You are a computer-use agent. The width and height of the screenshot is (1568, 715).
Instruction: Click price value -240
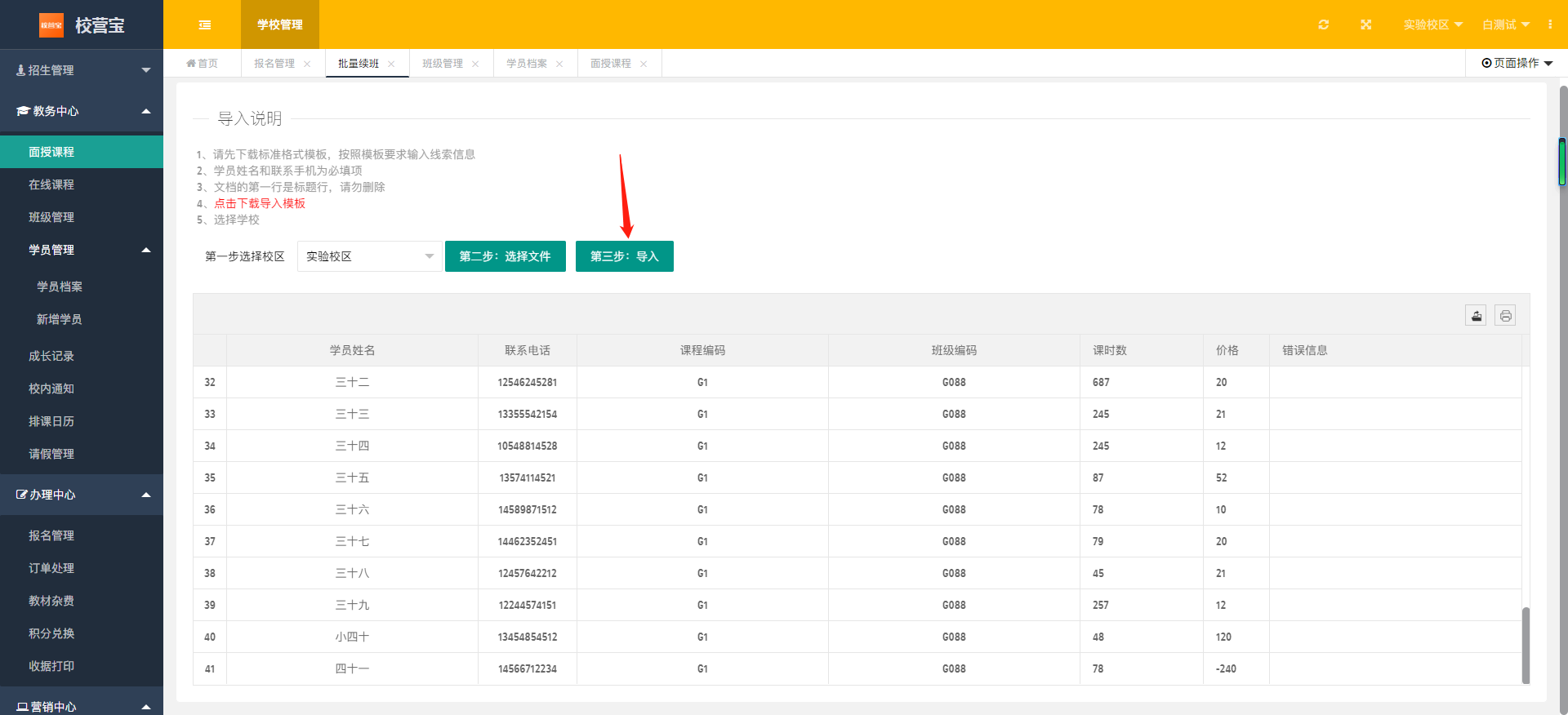1226,668
